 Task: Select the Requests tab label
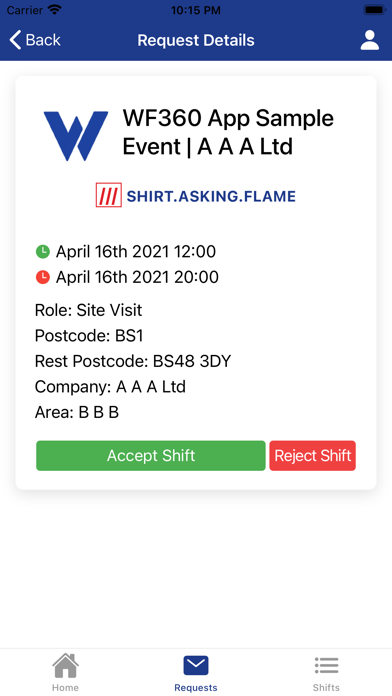196,688
